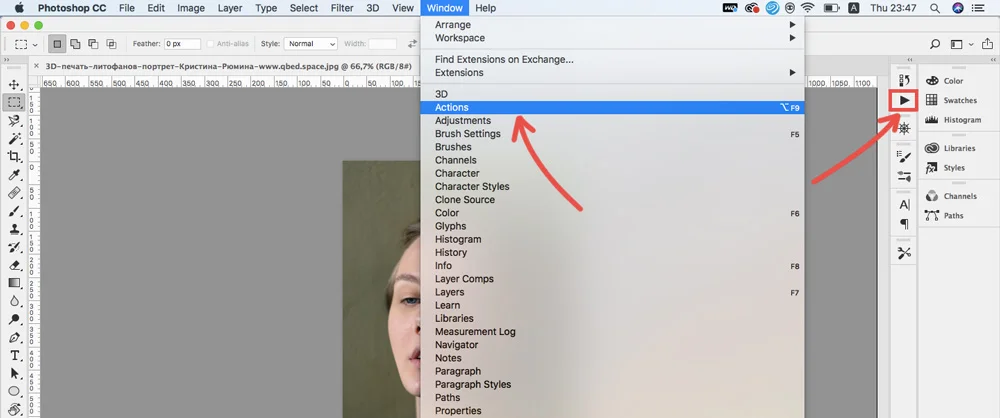Viewport: 1000px width, 418px height.
Task: Select the Clone Stamp tool
Action: click(13, 228)
